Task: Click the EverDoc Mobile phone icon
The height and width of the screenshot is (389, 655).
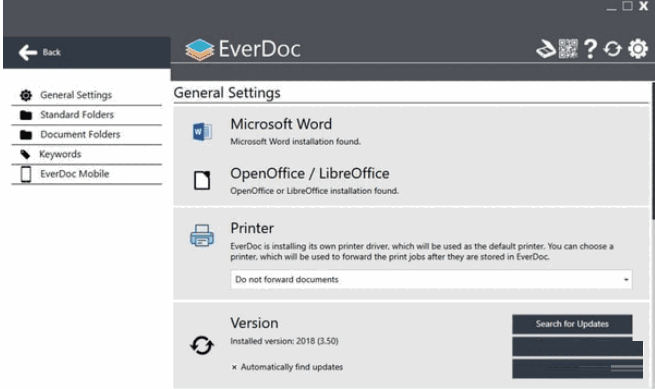Action: coord(26,174)
